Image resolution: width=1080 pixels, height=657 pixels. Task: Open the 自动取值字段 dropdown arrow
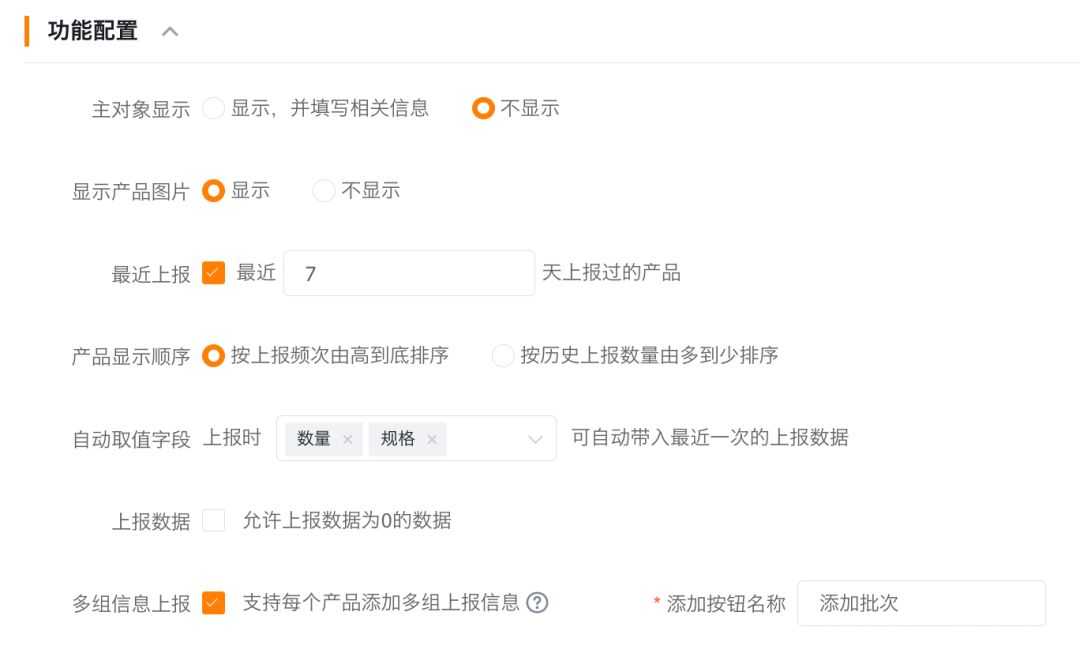tap(535, 439)
